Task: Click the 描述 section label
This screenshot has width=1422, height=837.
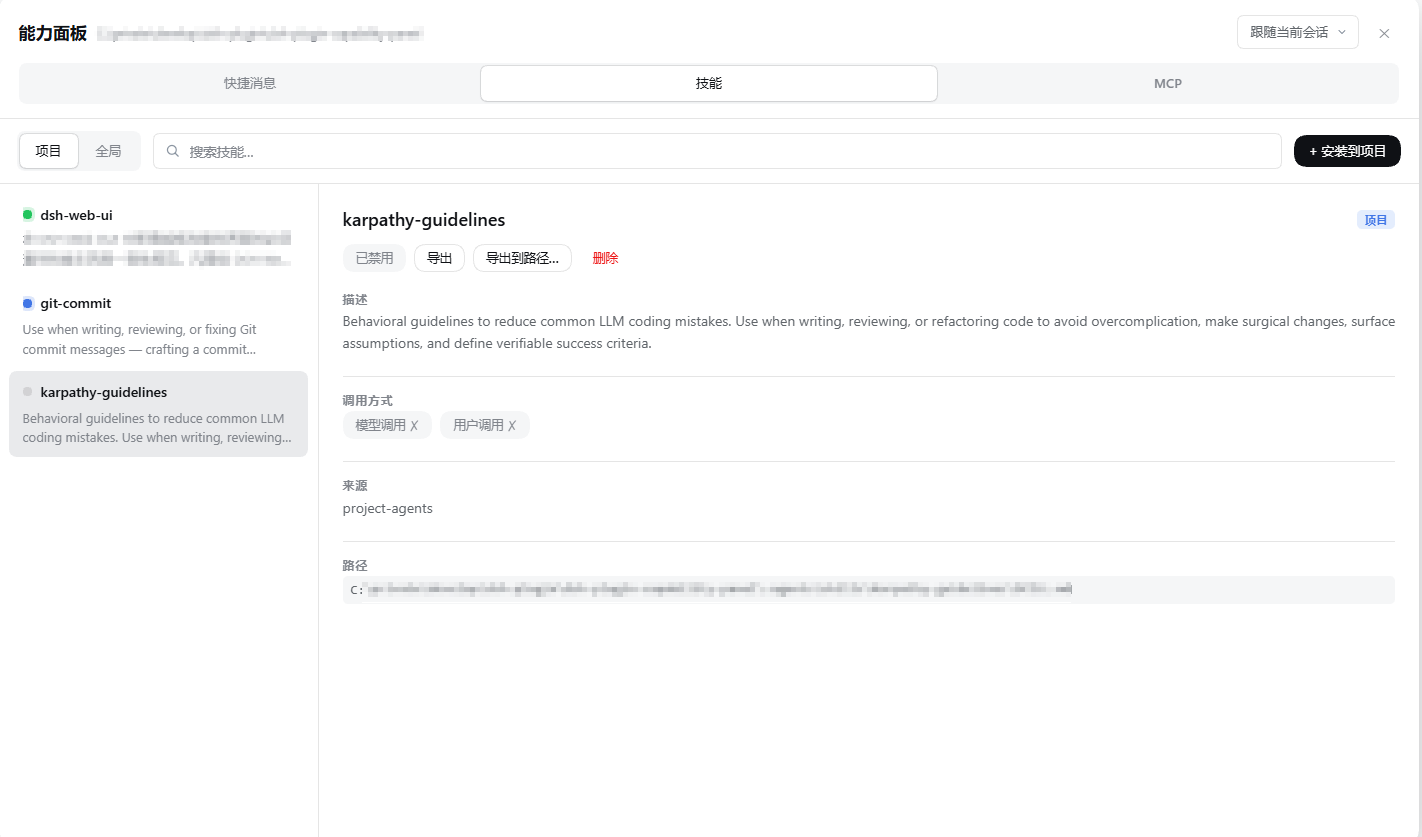Action: (355, 300)
